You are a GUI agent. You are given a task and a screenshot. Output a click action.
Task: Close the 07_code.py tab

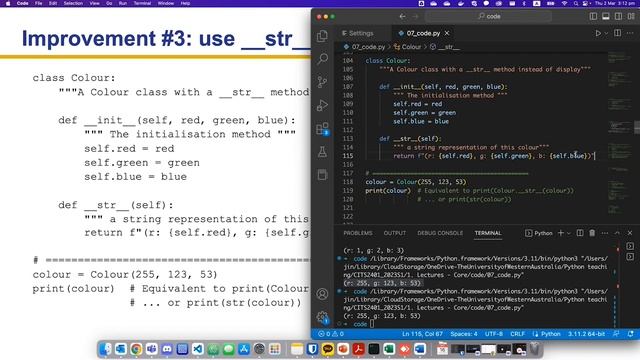pos(447,33)
